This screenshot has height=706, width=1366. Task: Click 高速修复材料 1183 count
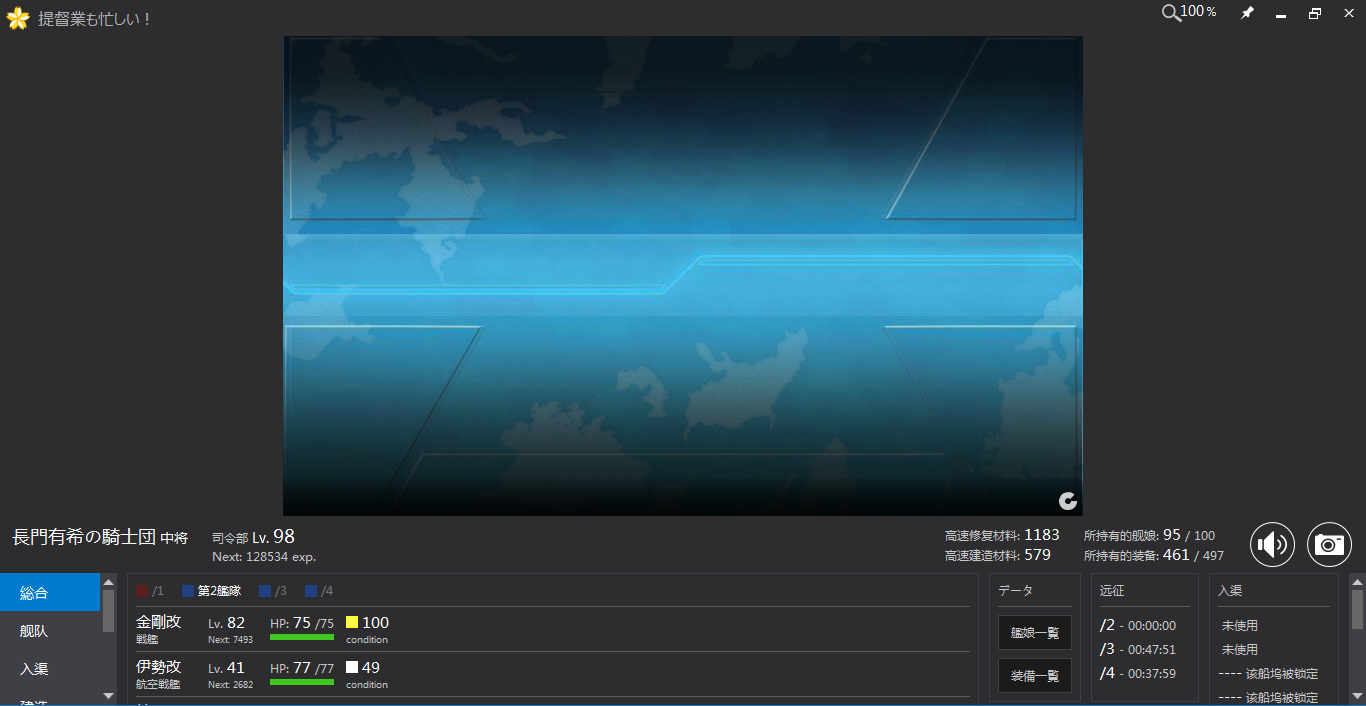coord(1002,535)
